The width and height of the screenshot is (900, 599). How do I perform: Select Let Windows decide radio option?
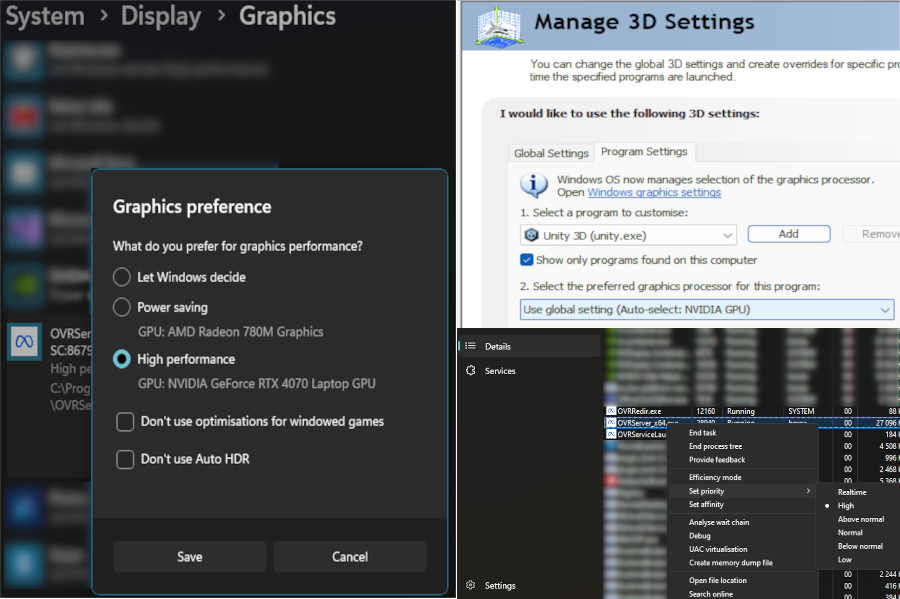(x=122, y=277)
